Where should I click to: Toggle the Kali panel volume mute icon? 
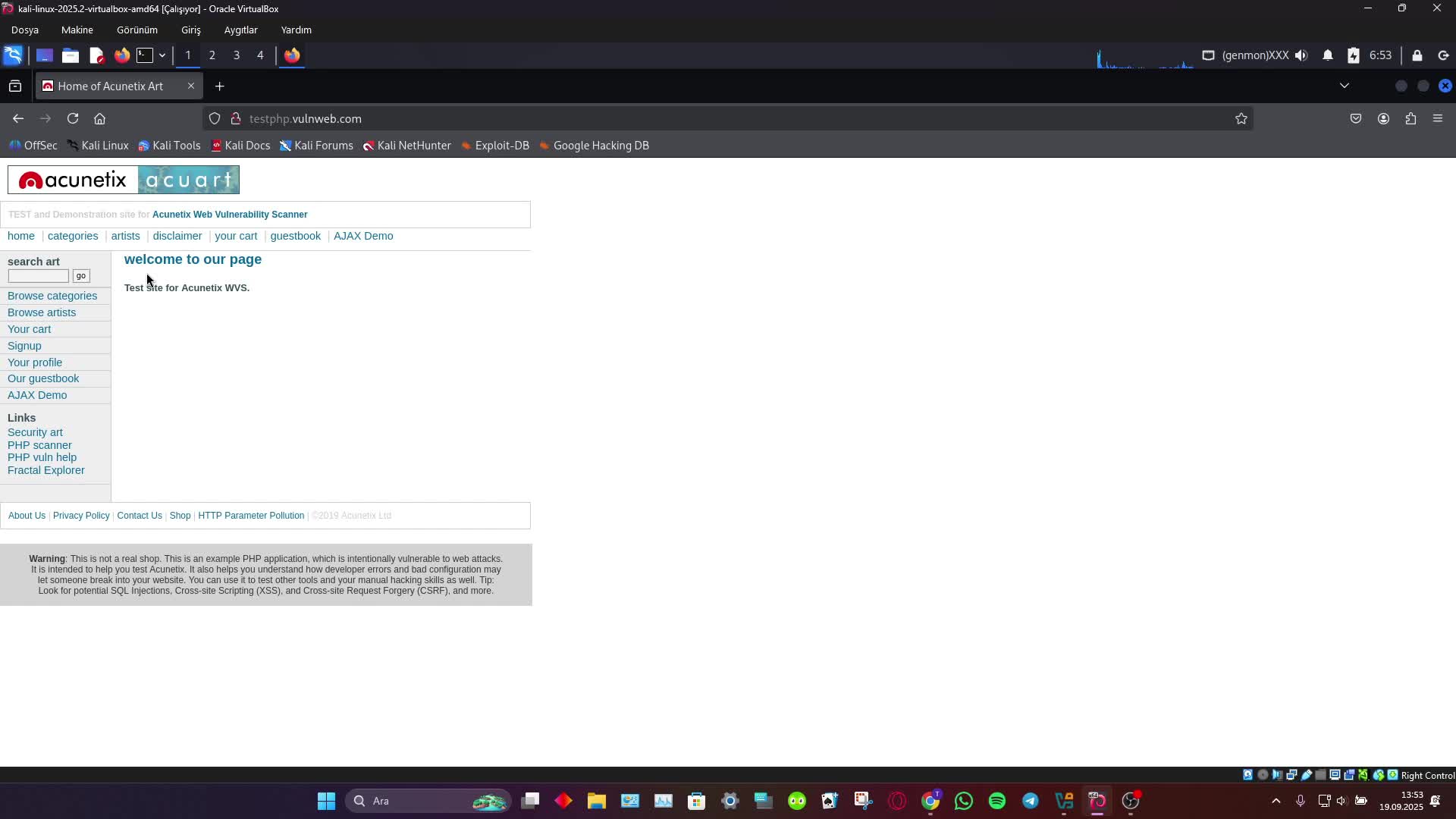1301,55
